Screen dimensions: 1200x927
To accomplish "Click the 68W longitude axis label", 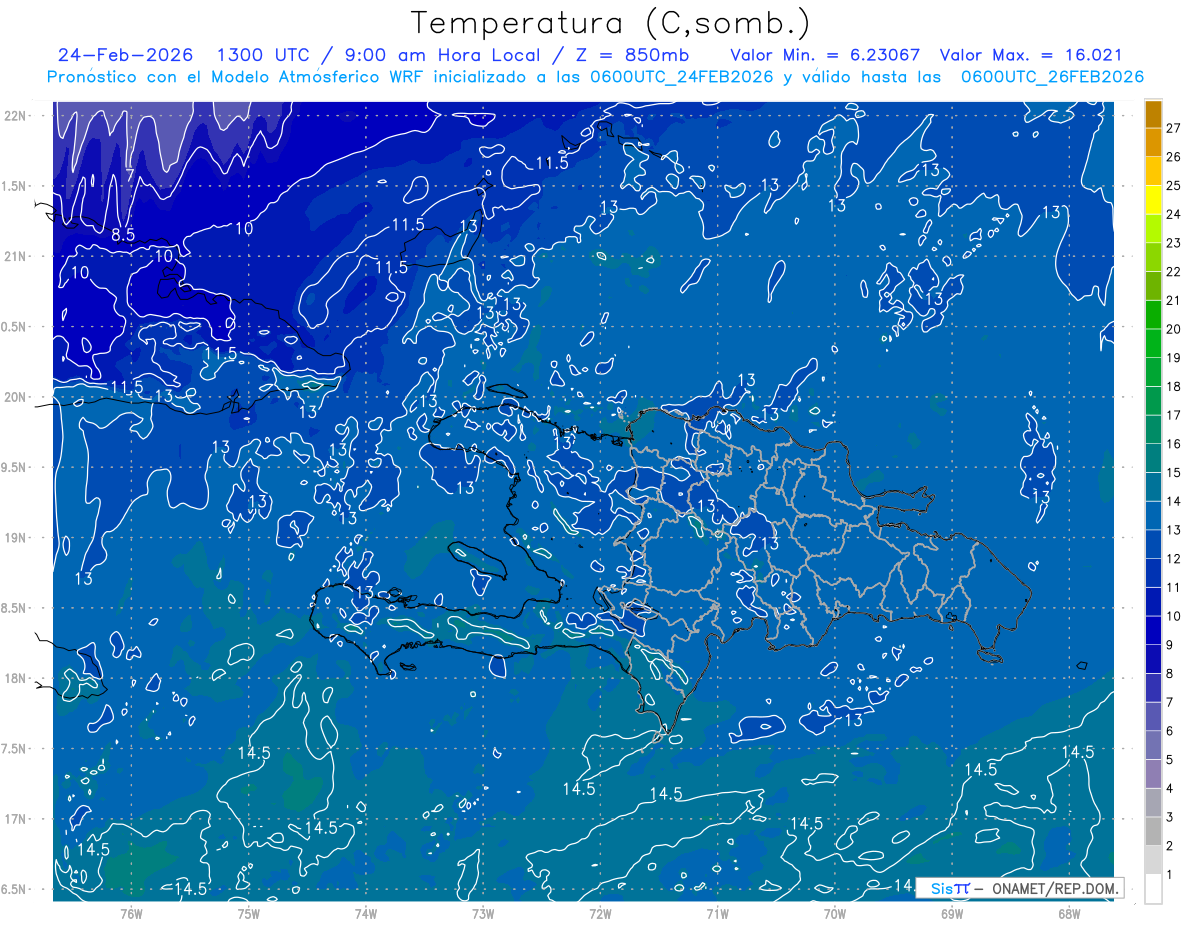I will coord(1068,914).
